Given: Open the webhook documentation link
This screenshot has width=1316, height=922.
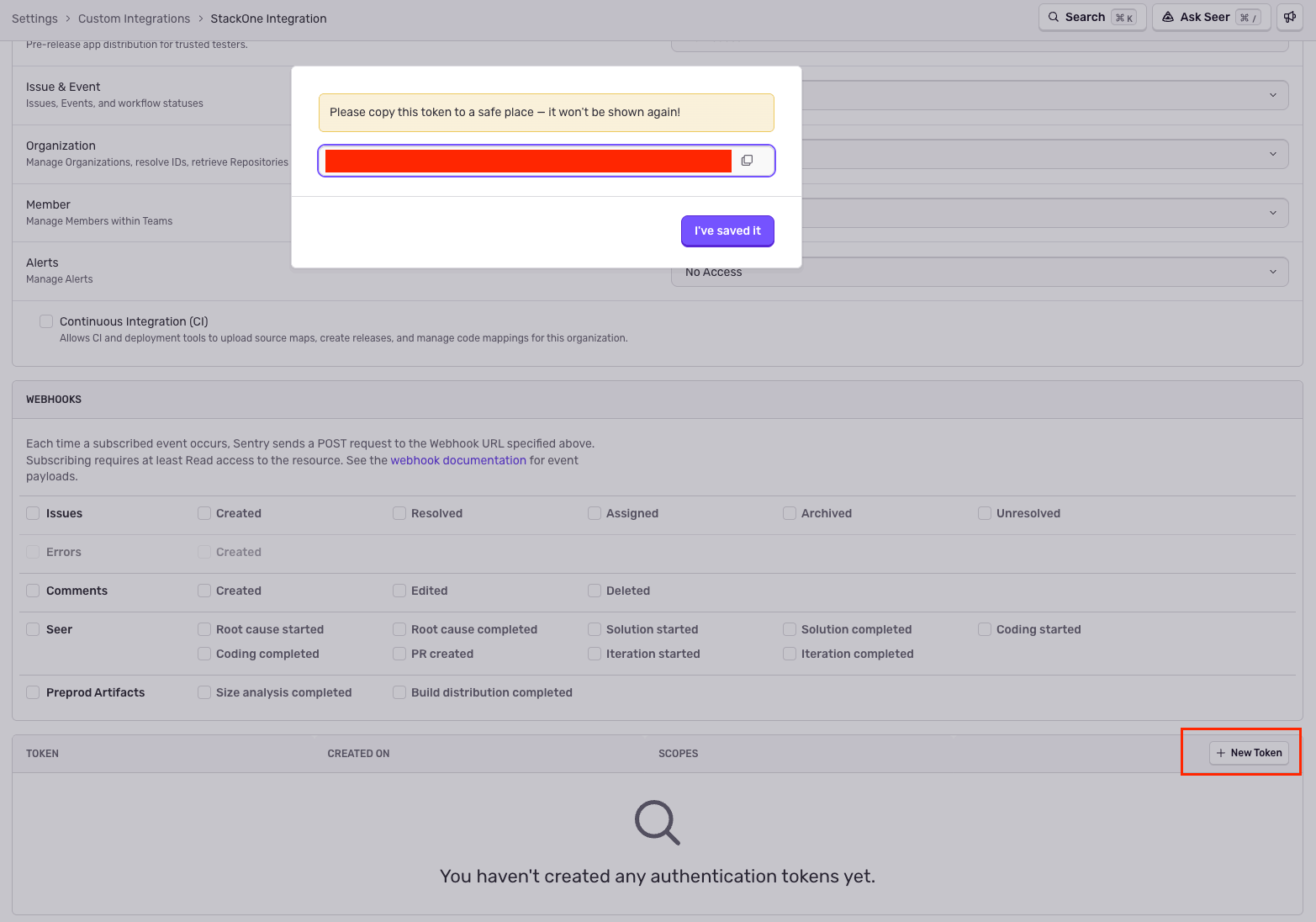Looking at the screenshot, I should [x=458, y=460].
